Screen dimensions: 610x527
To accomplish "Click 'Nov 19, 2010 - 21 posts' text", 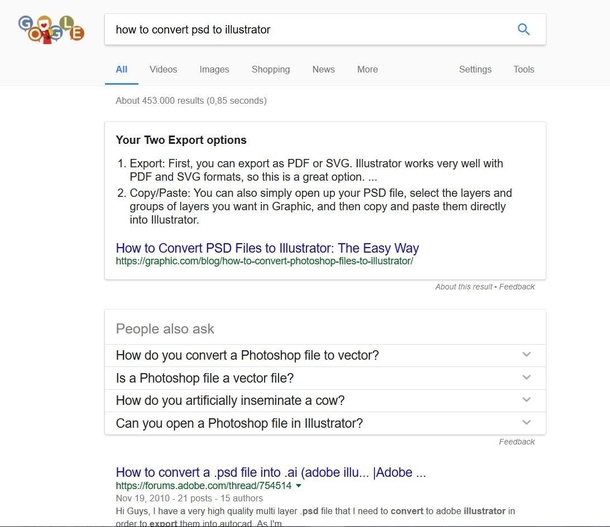I will tap(164, 498).
